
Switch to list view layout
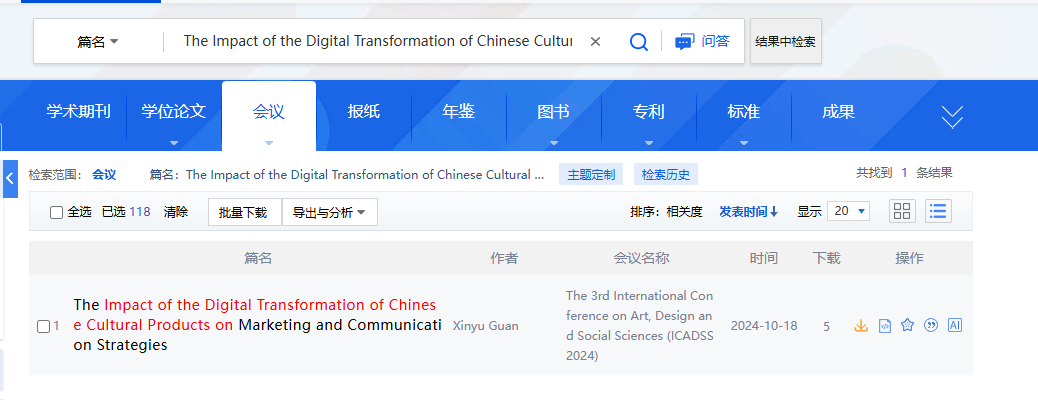click(938, 211)
